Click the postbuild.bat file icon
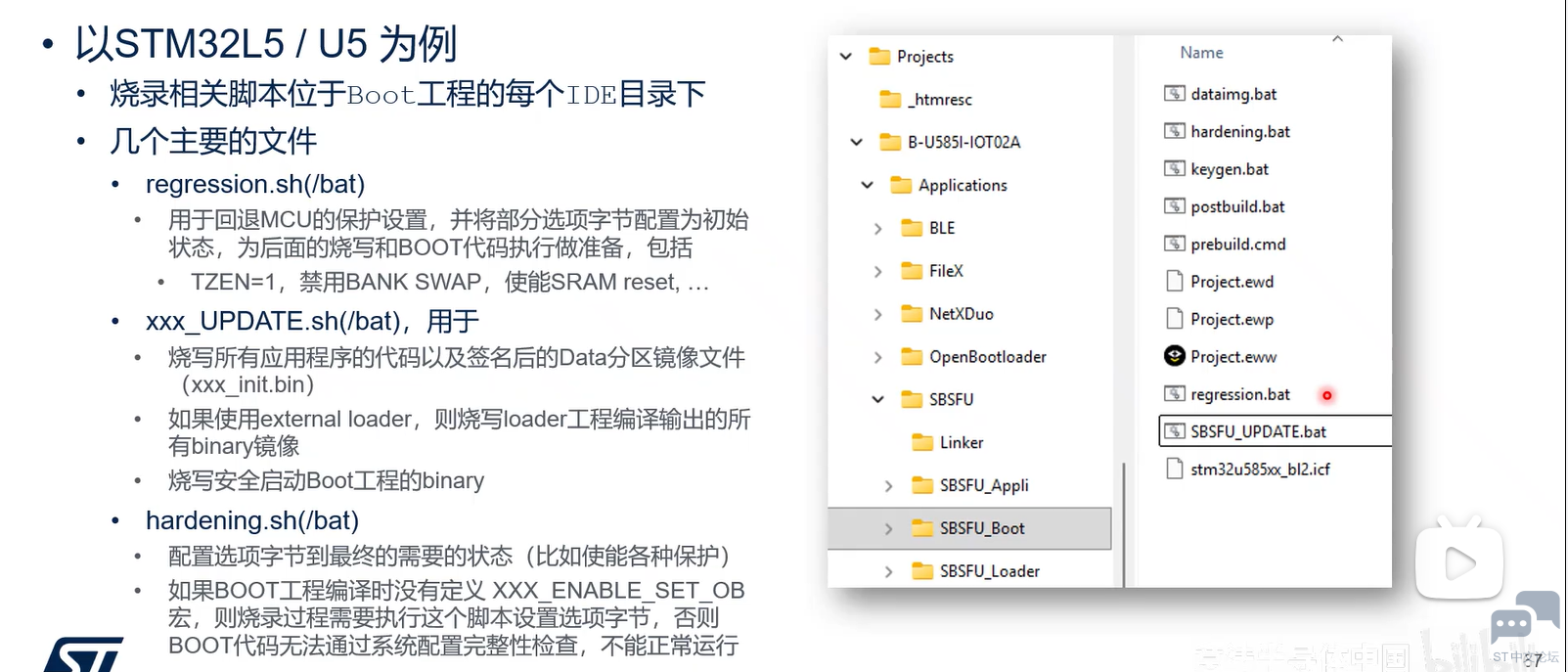This screenshot has height=672, width=1568. [x=1175, y=206]
